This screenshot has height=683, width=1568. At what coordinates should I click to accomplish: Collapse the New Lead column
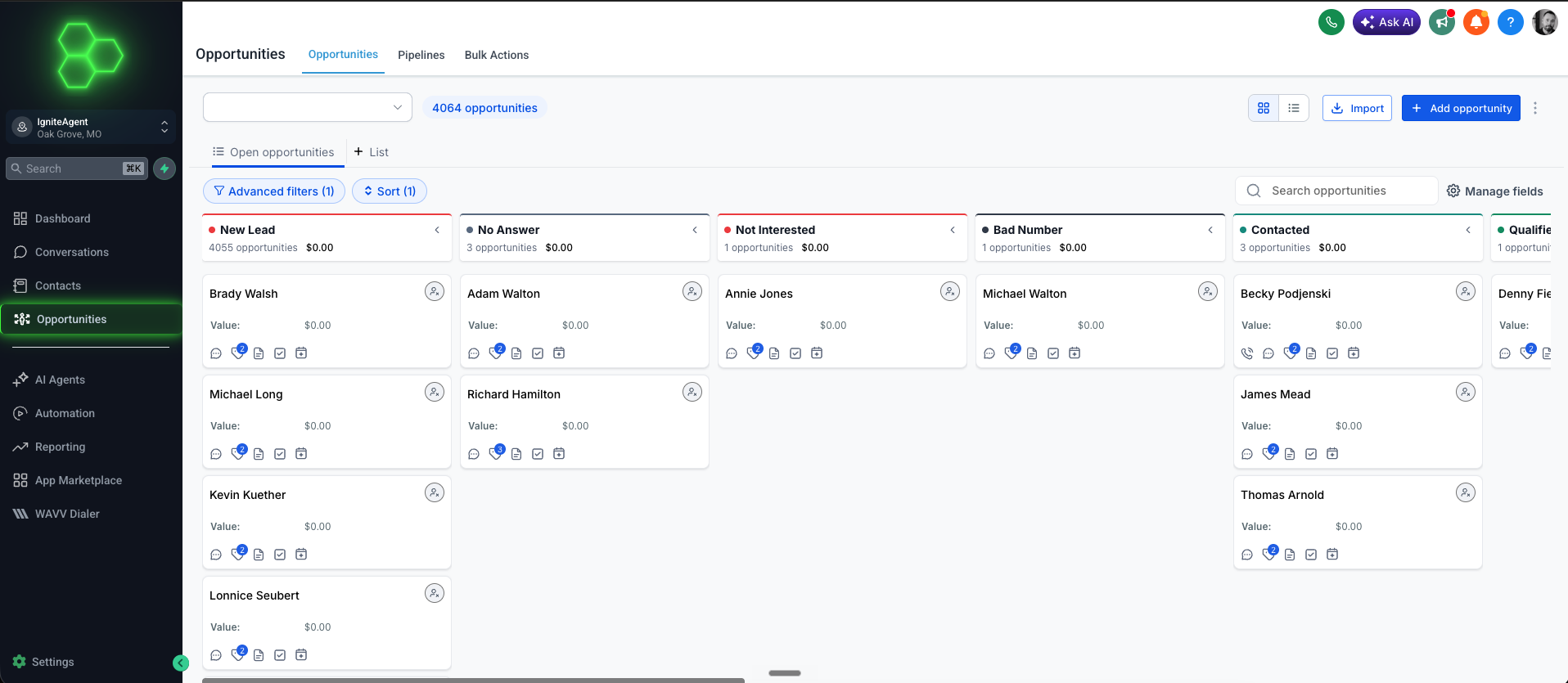pos(437,230)
